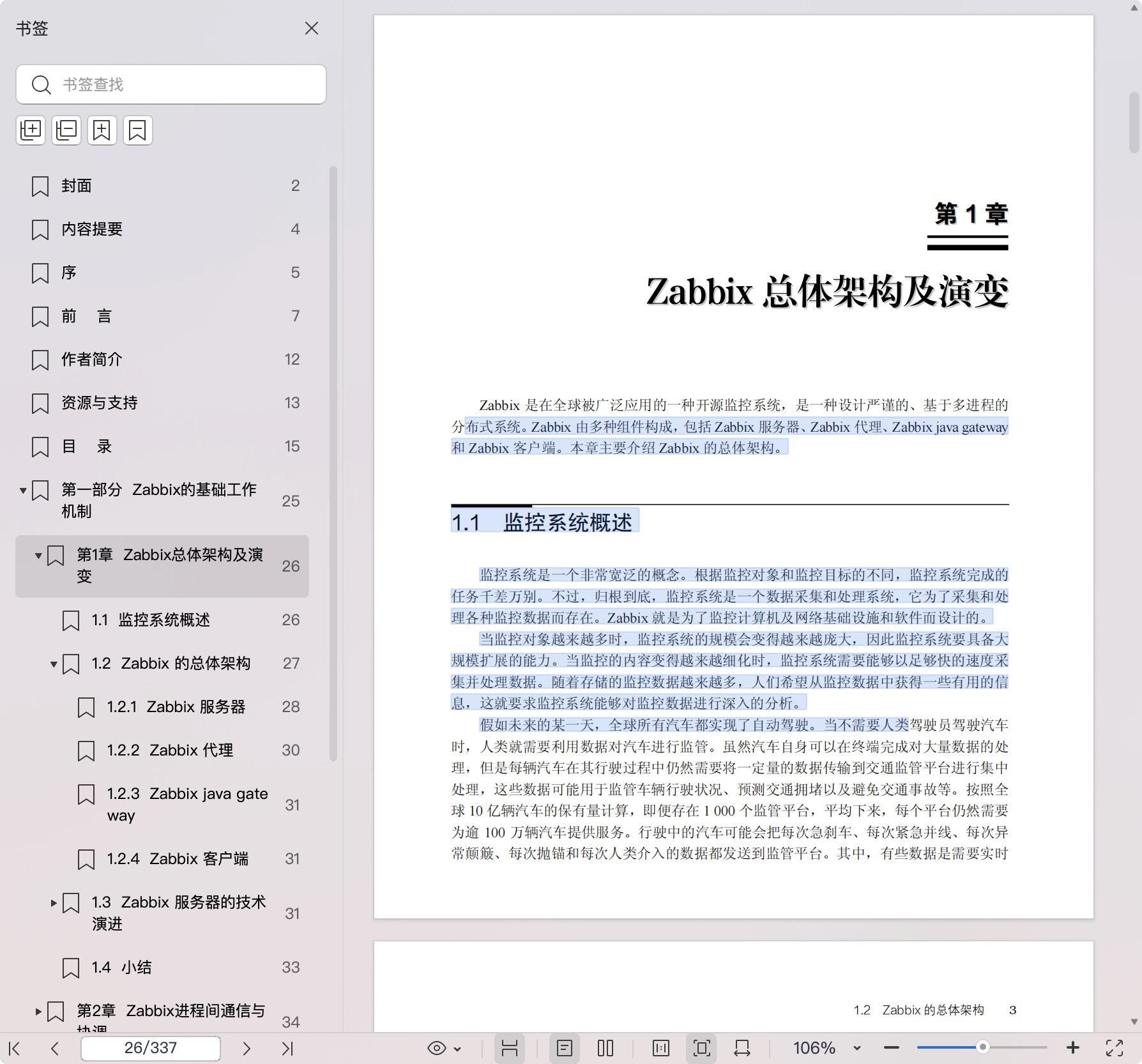Toggle continuous scroll mode
The width and height of the screenshot is (1142, 1064).
(x=509, y=1048)
